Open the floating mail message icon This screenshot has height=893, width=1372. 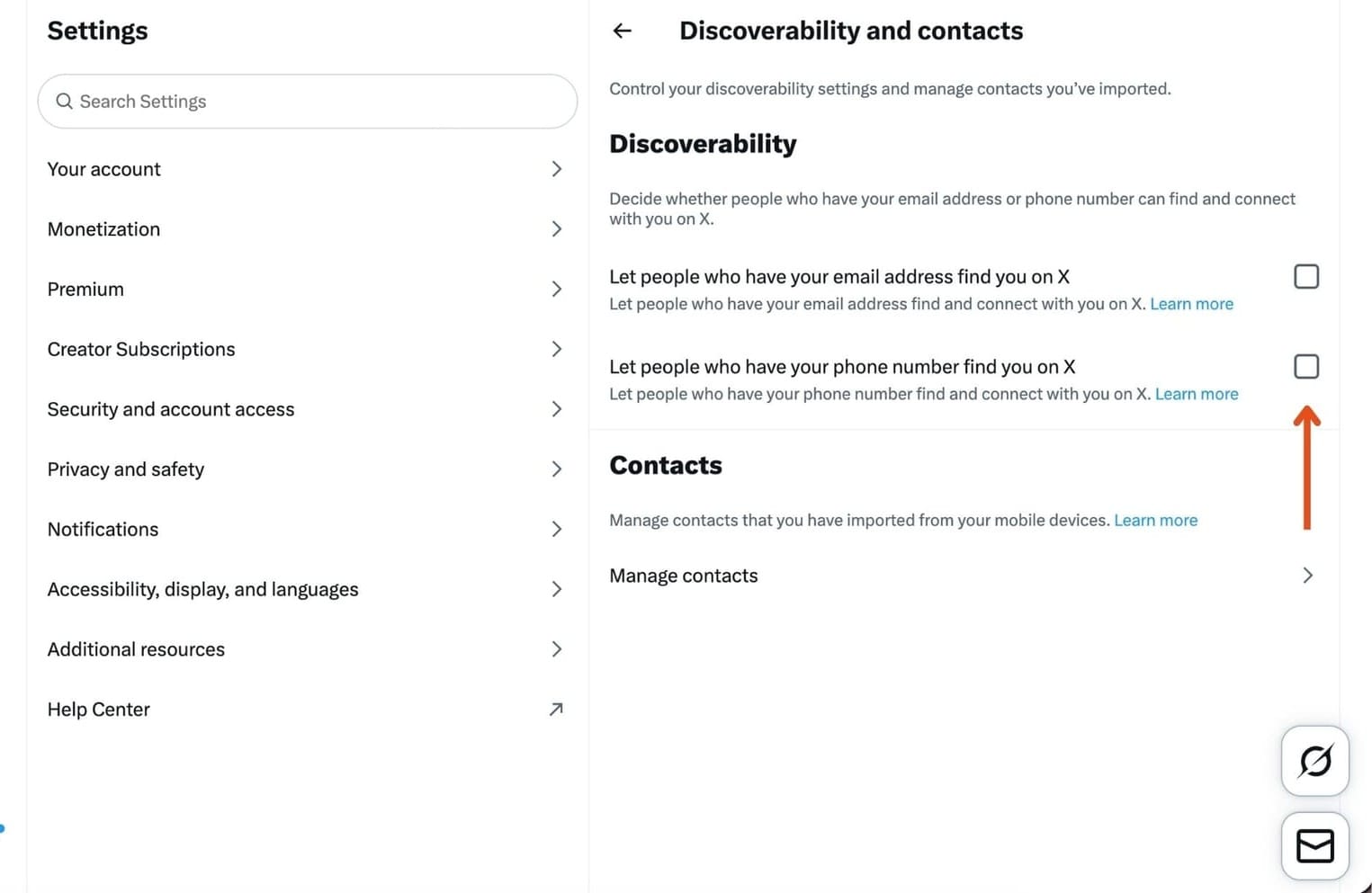[x=1314, y=845]
